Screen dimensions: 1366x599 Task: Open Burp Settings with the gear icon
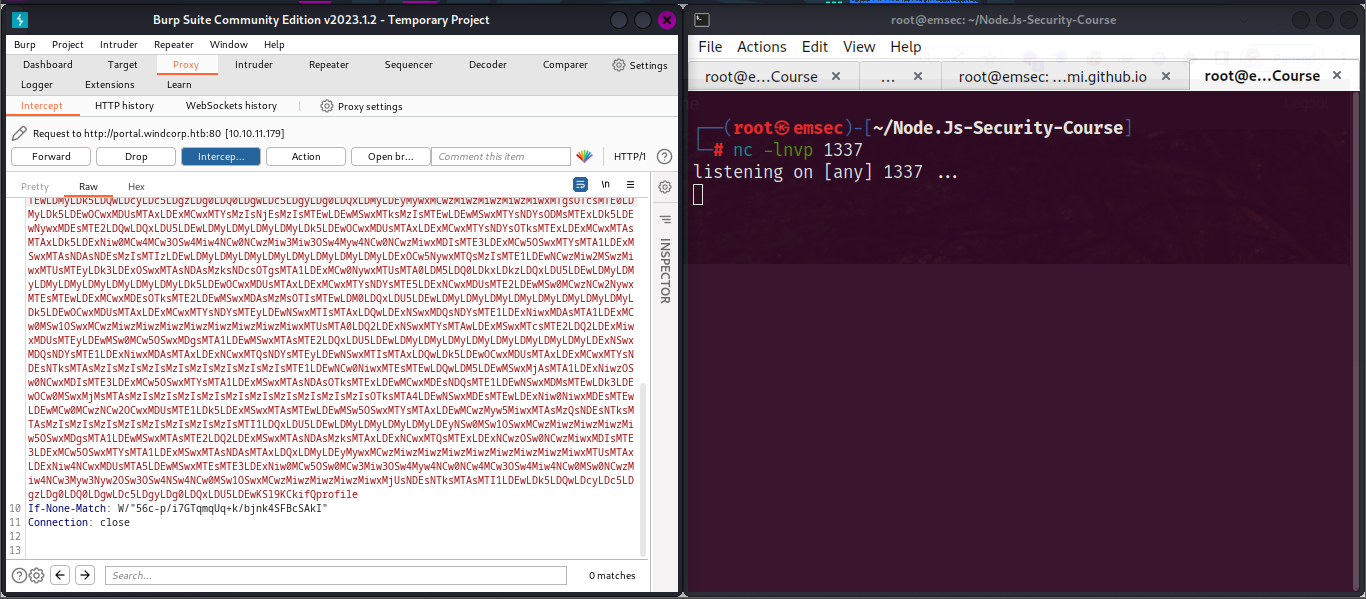(x=640, y=65)
